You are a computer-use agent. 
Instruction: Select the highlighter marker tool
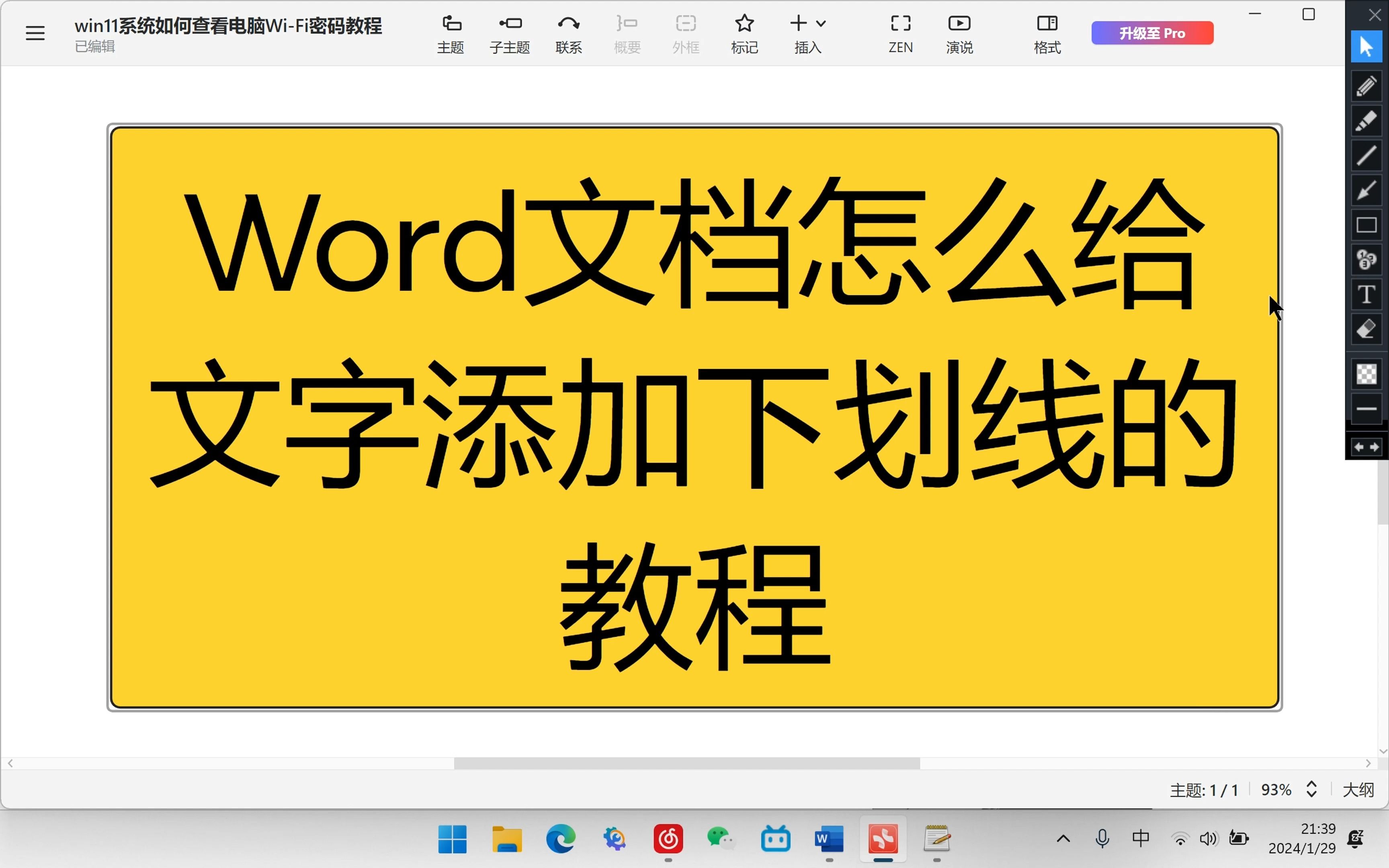pyautogui.click(x=1366, y=121)
